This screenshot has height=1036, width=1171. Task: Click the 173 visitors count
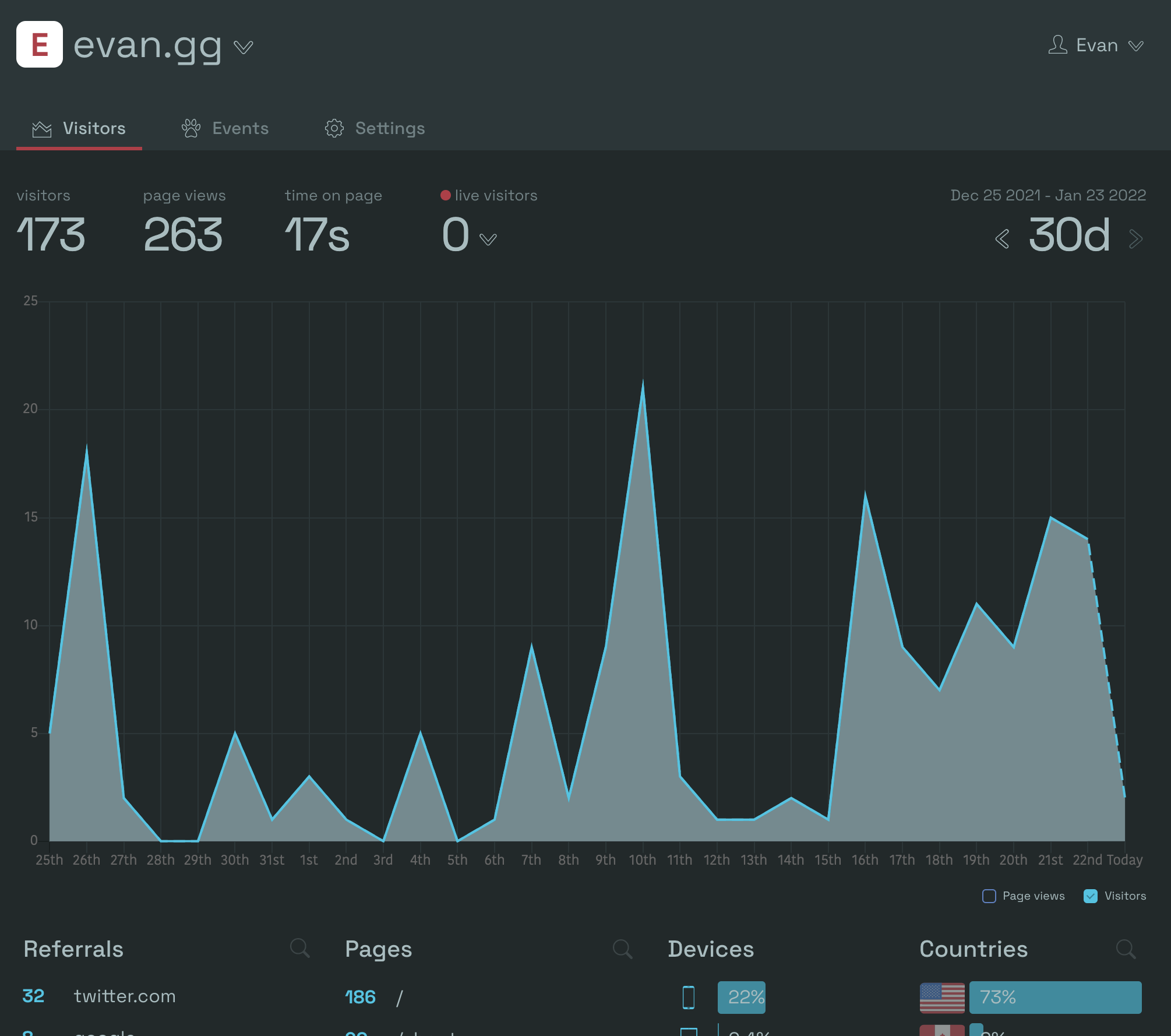point(51,235)
